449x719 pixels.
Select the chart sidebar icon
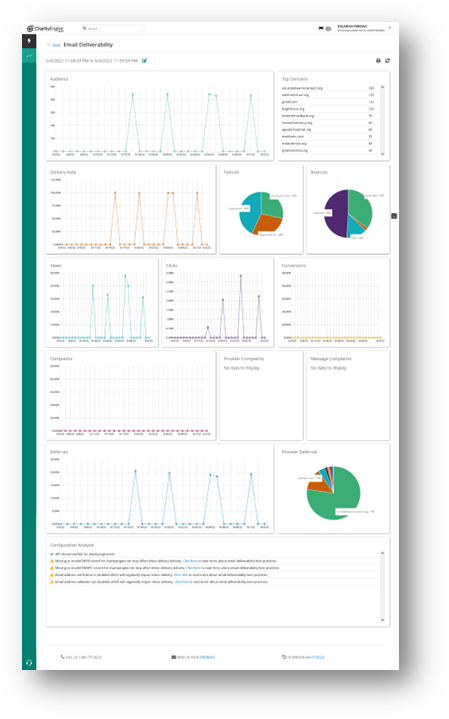coord(29,55)
